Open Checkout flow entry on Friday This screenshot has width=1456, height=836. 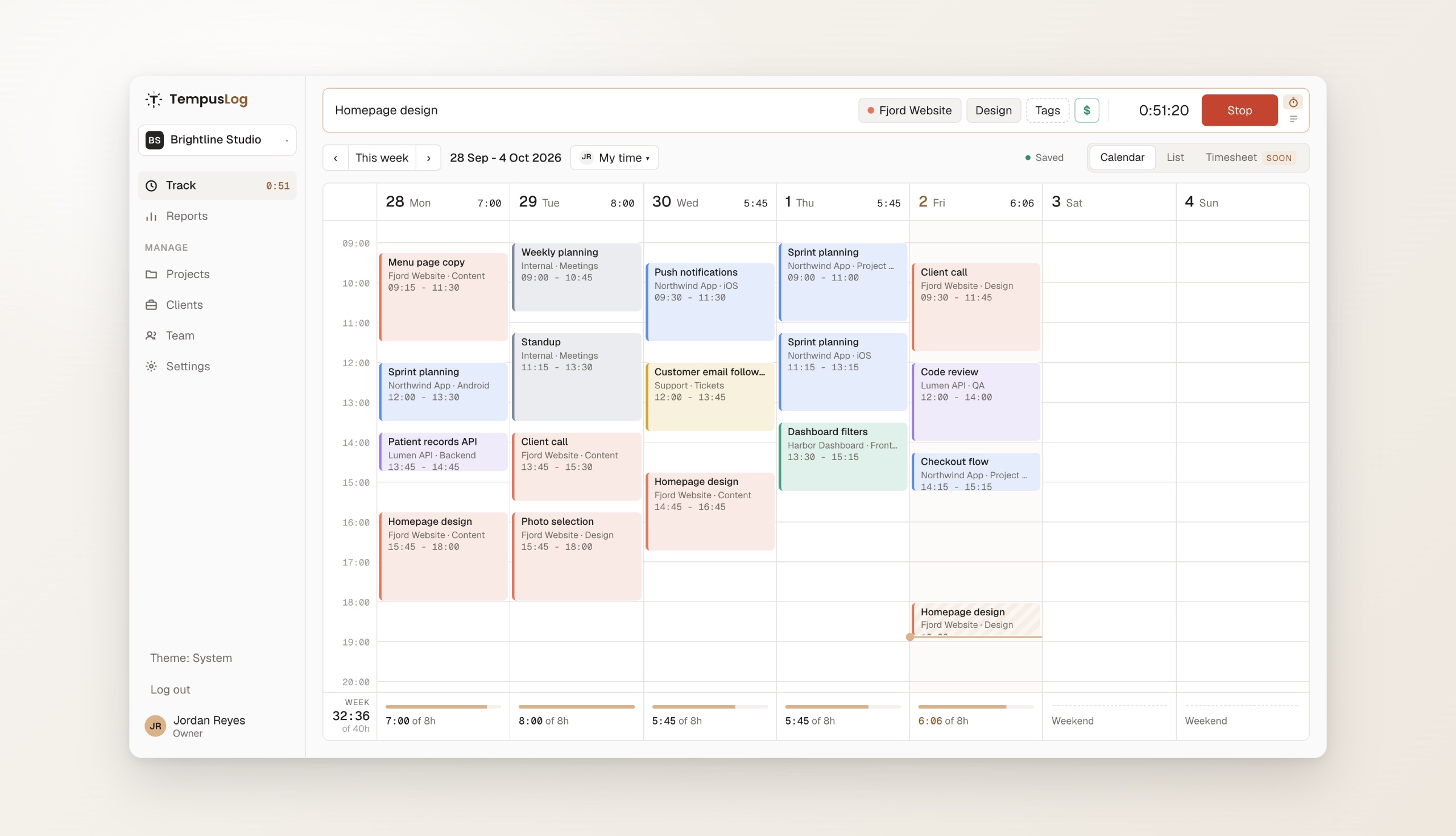coord(976,472)
